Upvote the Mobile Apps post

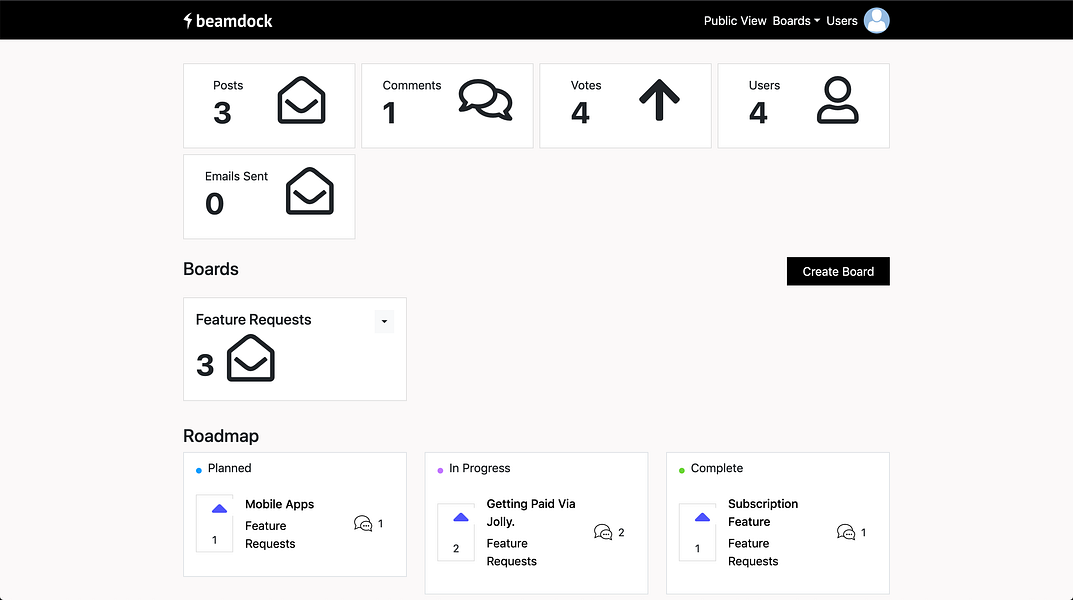point(219,508)
